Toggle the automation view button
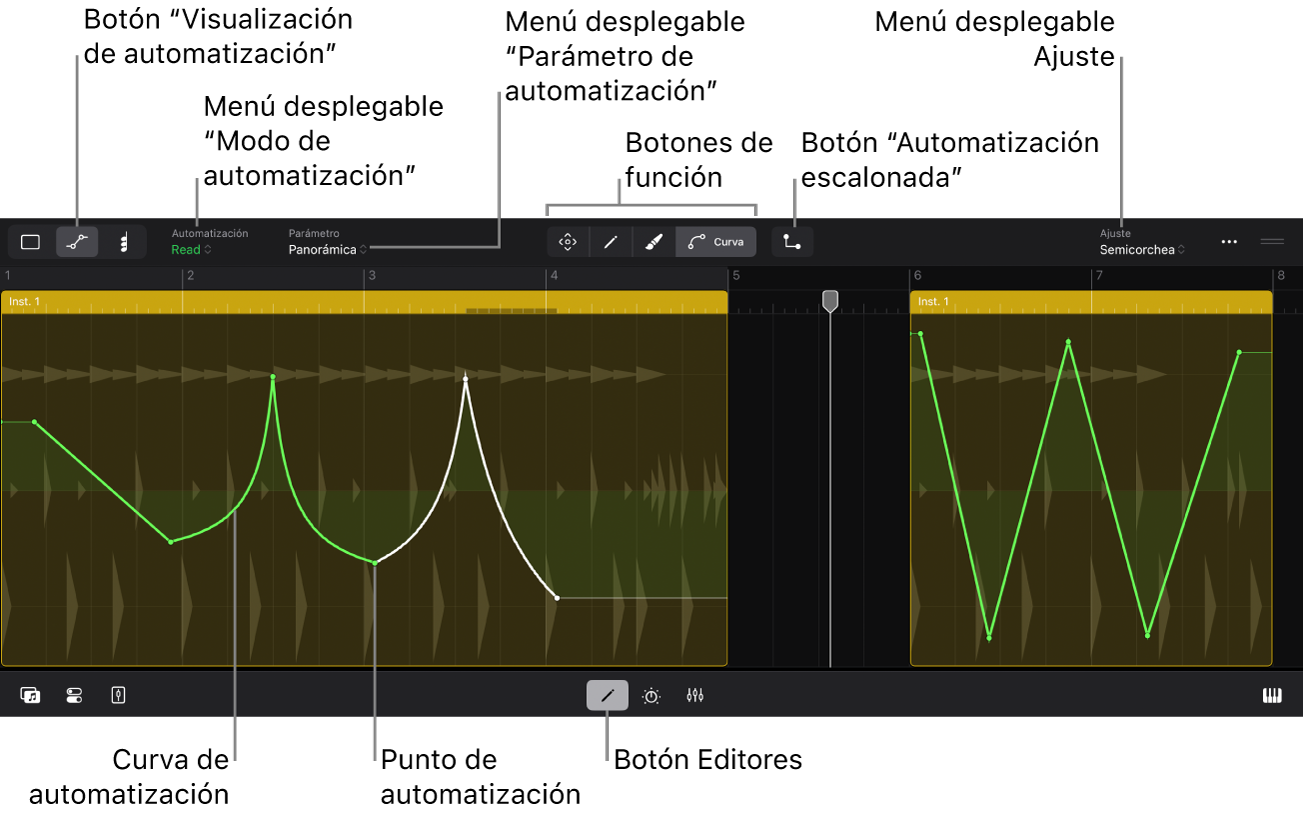Viewport: 1303px width, 817px height. tap(77, 242)
